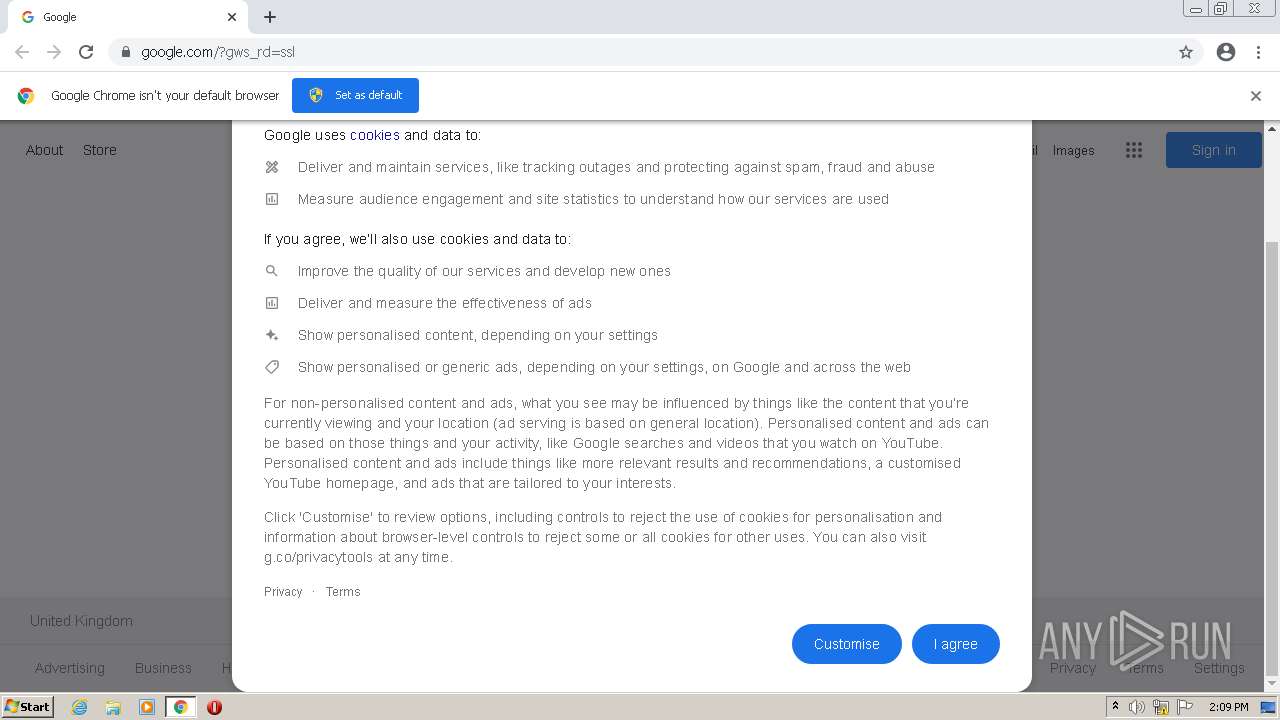Click the vertical scrollbar thumb
Image resolution: width=1280 pixels, height=720 pixels.
pos(1272,457)
